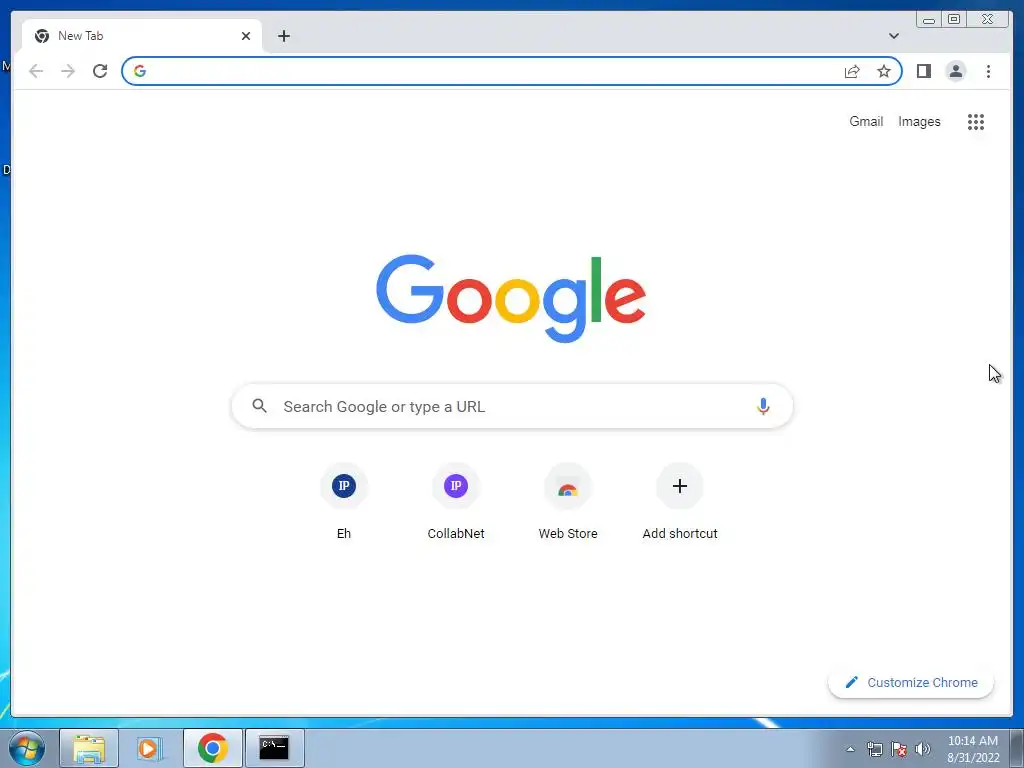The width and height of the screenshot is (1024, 768).
Task: Click Customize Chrome button
Action: click(x=911, y=682)
